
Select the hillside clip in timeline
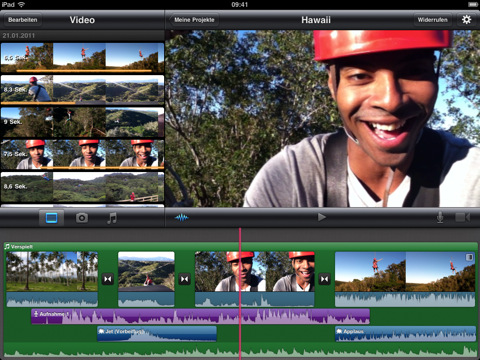click(x=146, y=279)
